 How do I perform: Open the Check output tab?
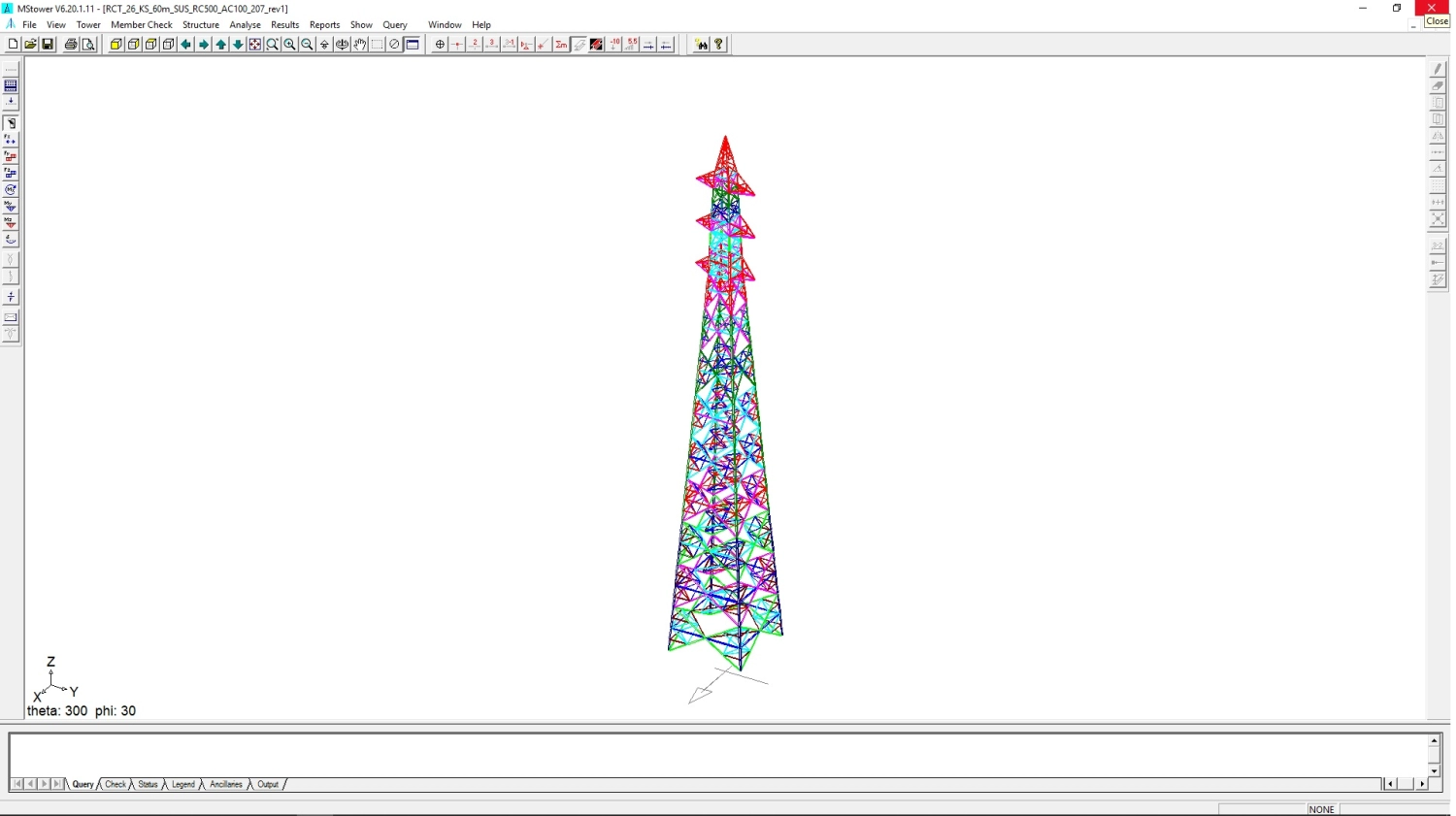[116, 784]
